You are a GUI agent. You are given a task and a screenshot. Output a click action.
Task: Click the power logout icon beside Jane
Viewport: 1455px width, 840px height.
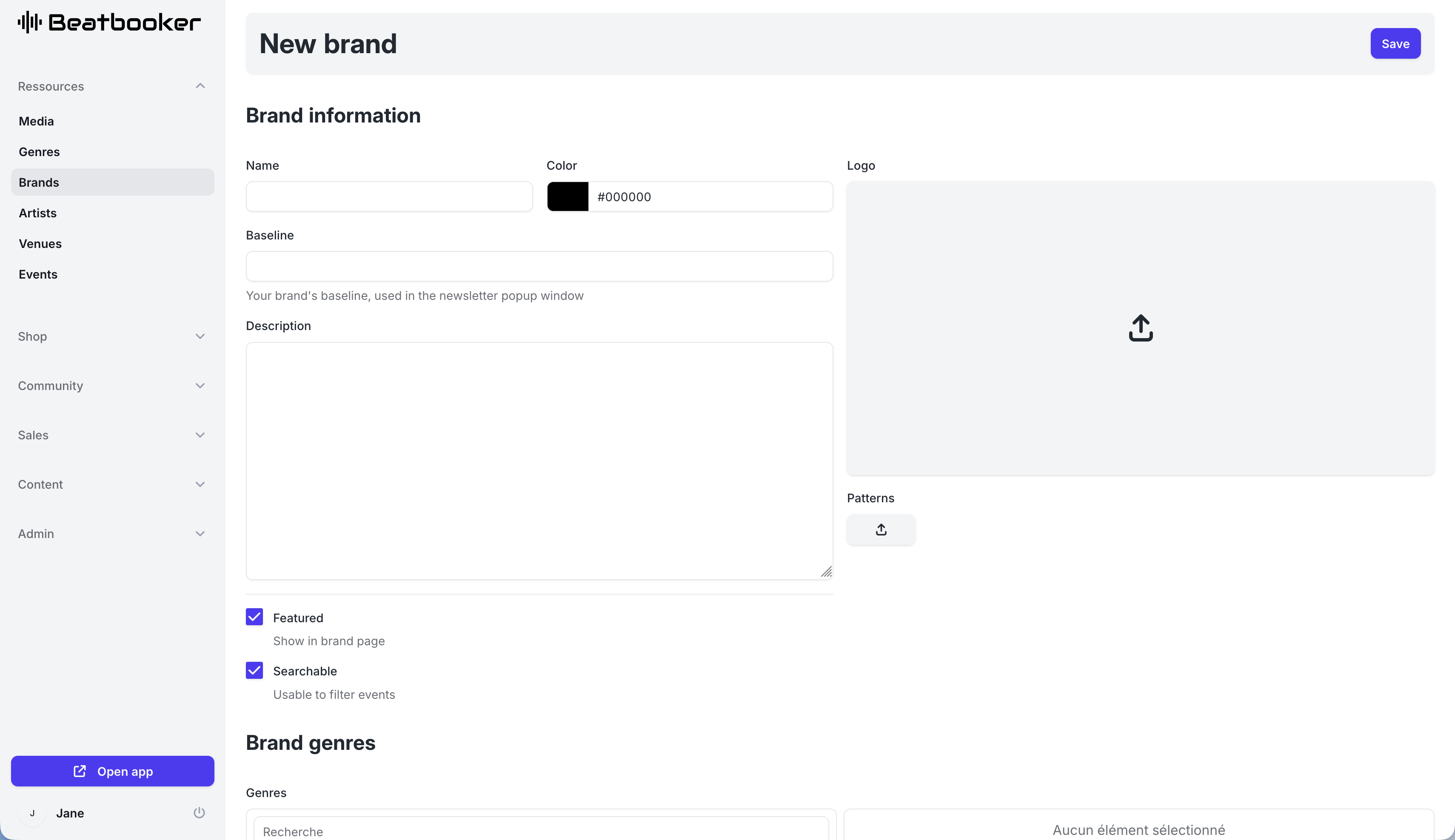tap(199, 812)
